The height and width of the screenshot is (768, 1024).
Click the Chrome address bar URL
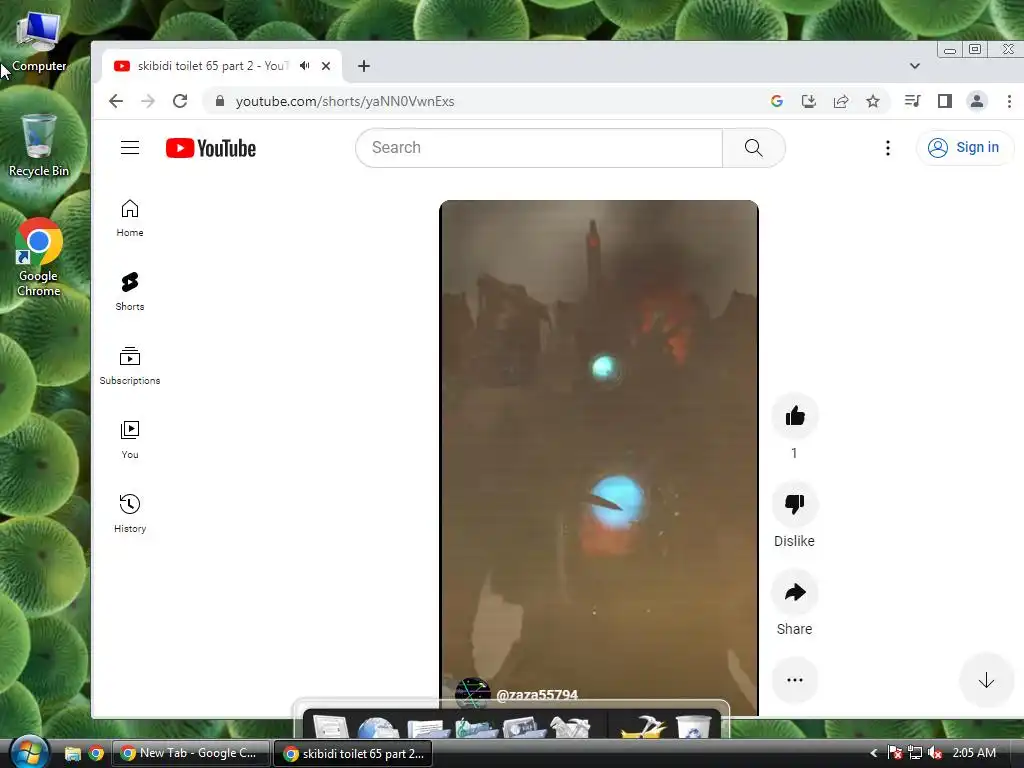point(345,101)
